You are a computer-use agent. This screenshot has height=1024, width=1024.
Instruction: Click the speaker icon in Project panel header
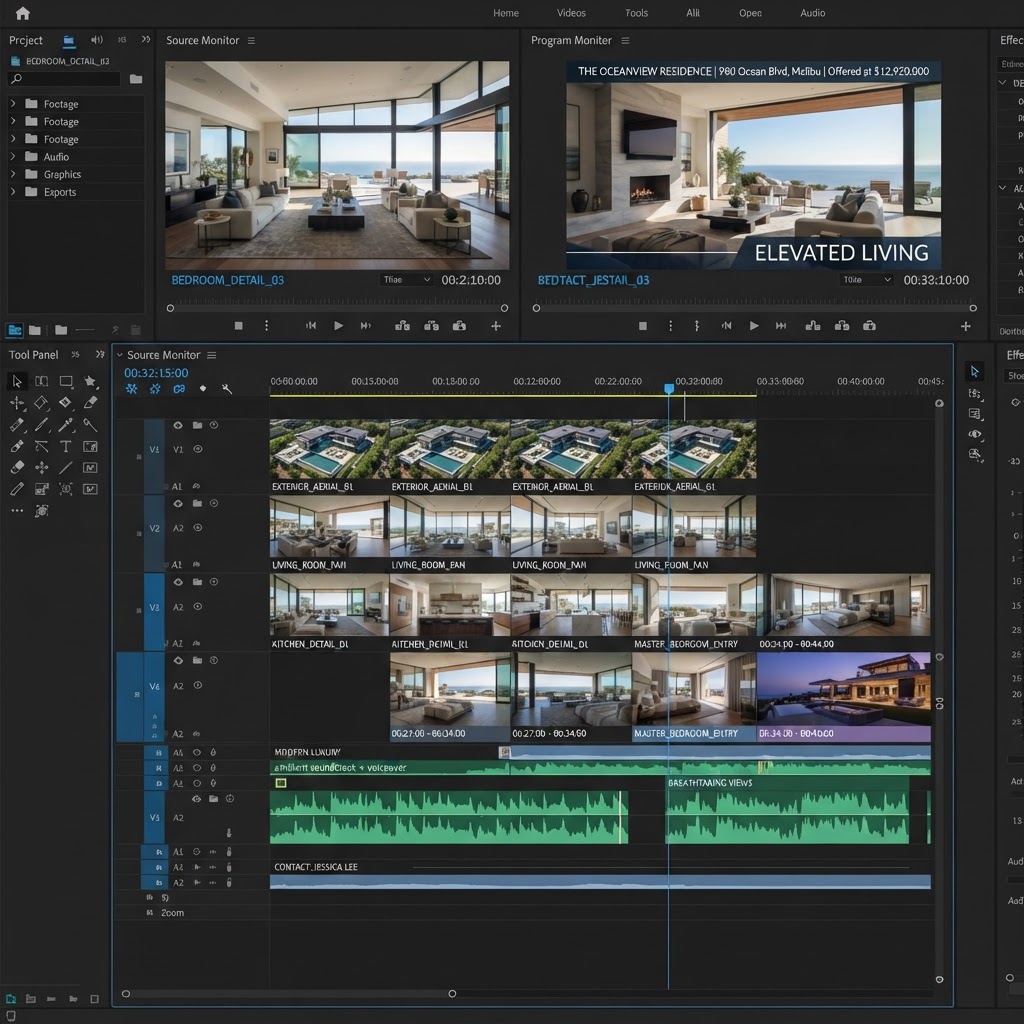(97, 40)
